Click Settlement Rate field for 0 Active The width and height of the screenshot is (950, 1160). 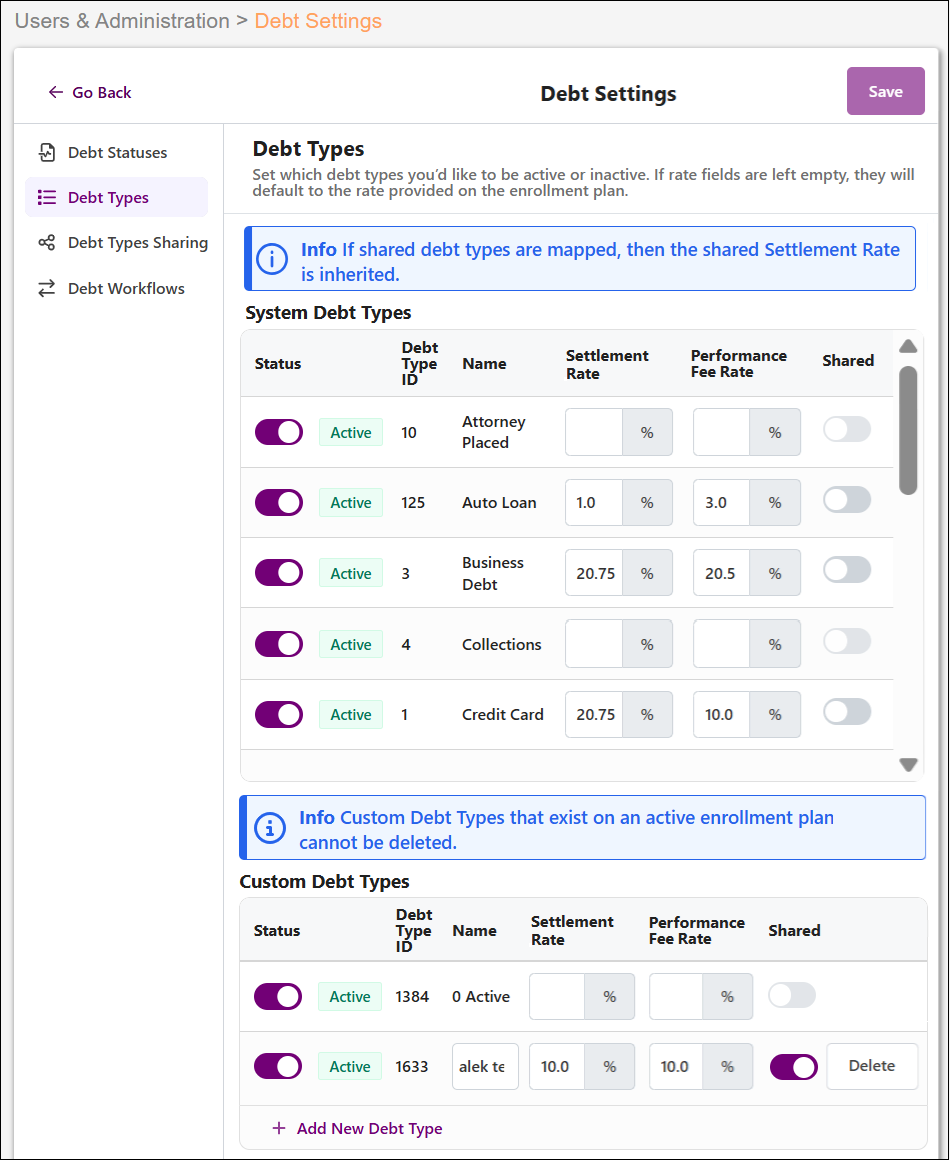pyautogui.click(x=558, y=997)
